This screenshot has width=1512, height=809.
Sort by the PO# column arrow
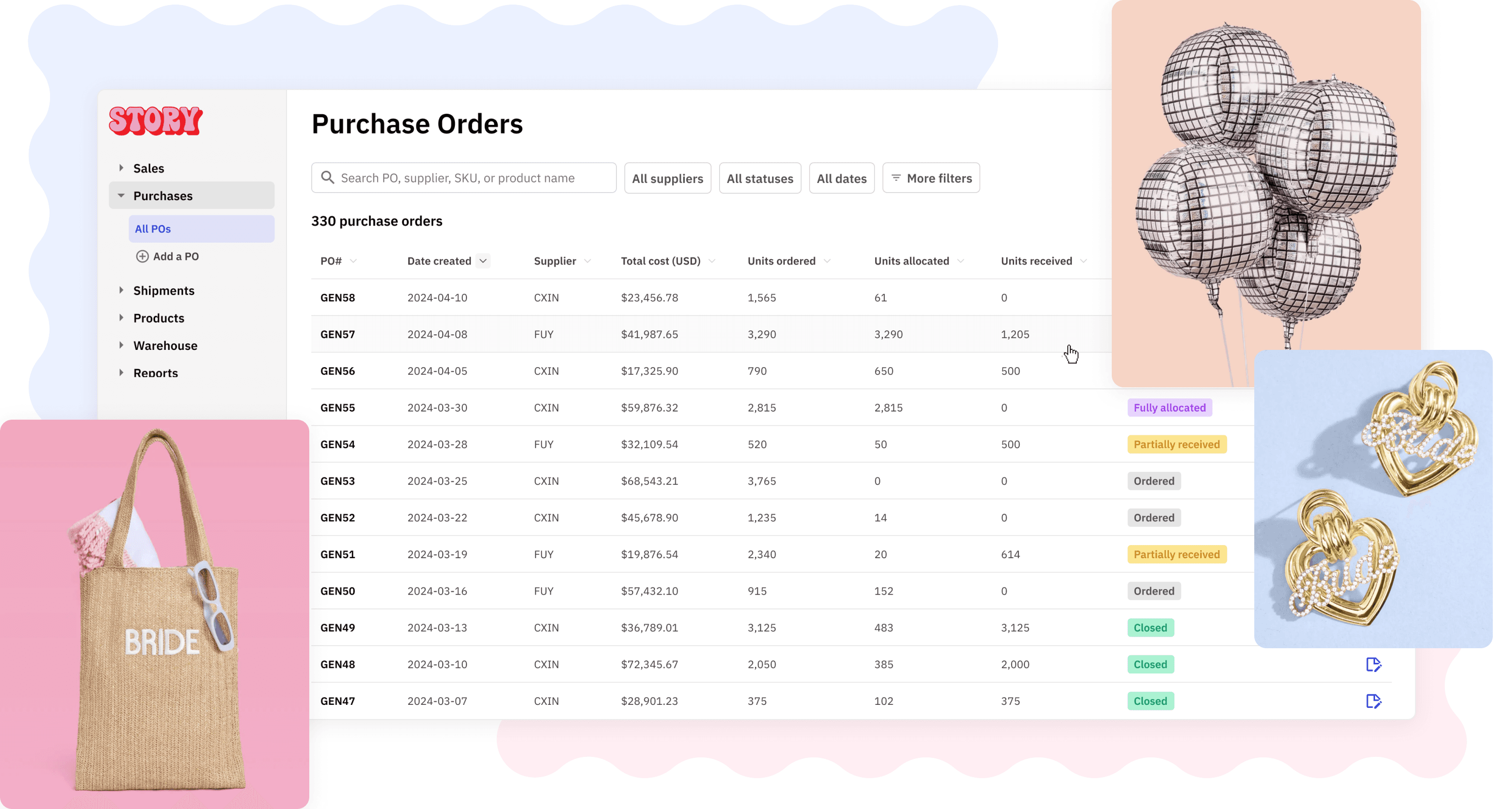coord(353,261)
